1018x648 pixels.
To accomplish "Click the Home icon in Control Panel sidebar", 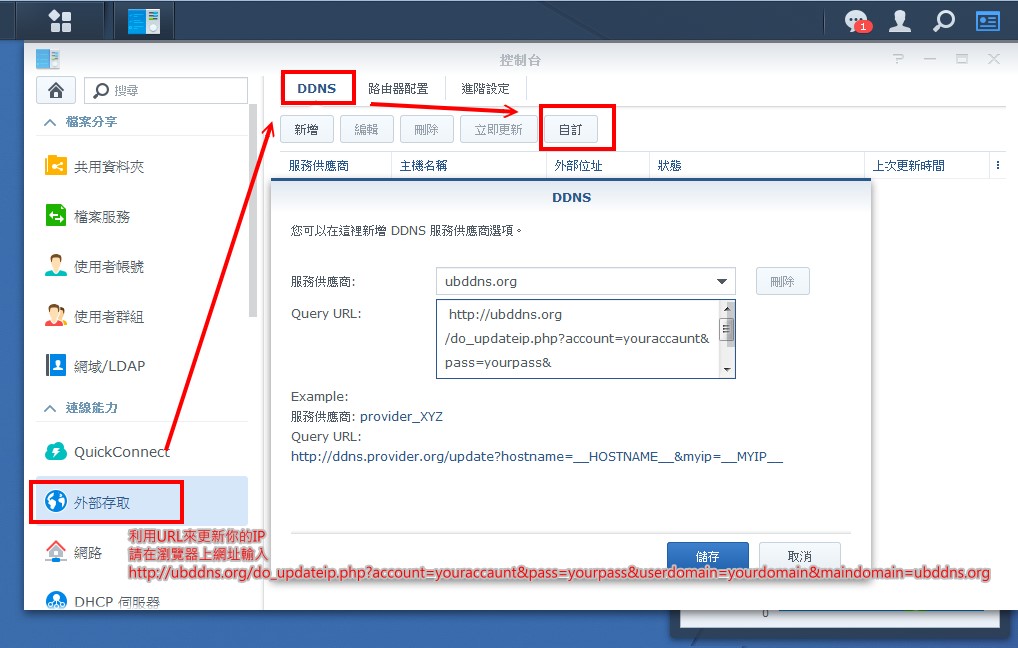I will pyautogui.click(x=55, y=90).
